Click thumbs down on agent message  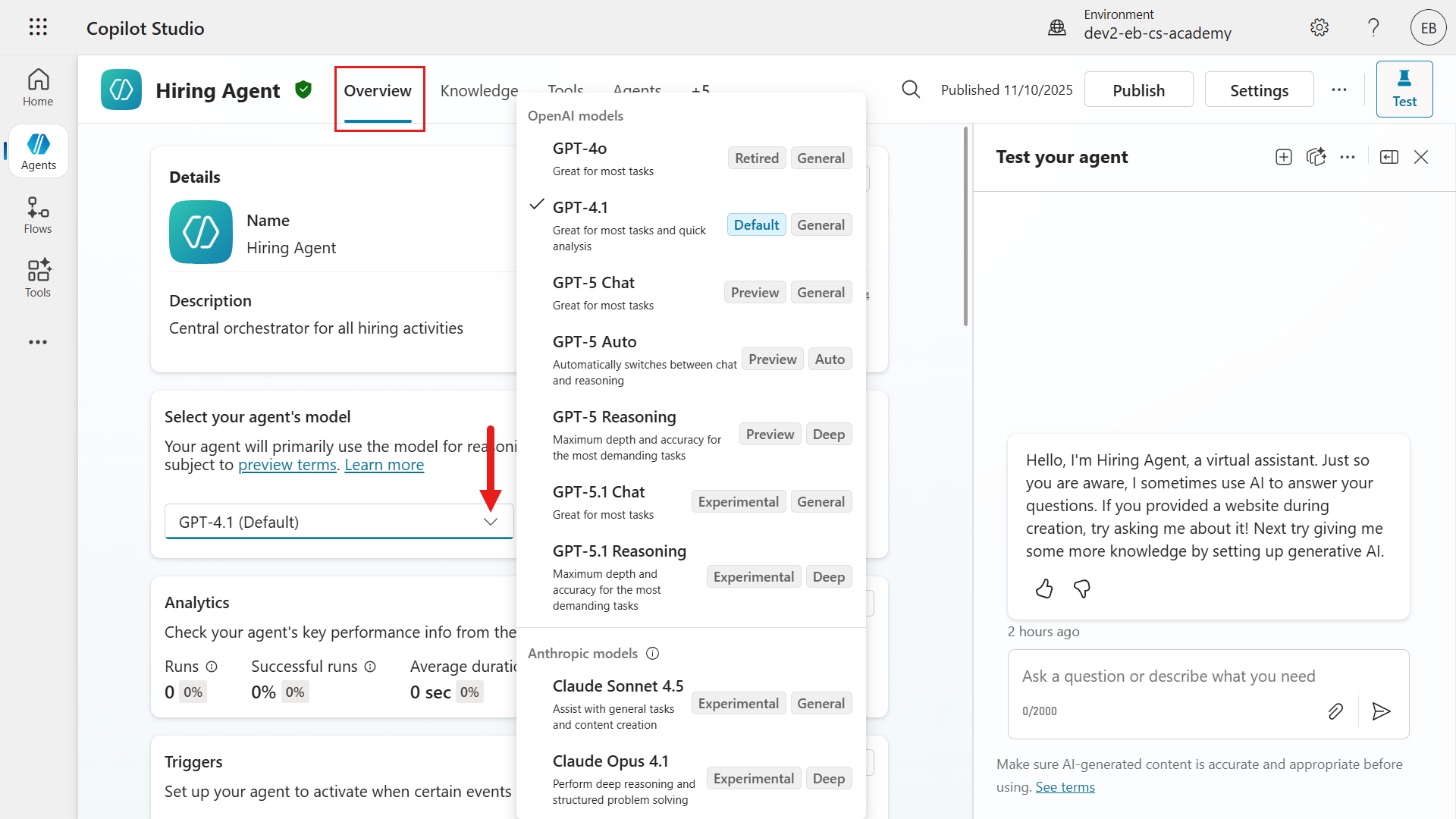(x=1082, y=588)
